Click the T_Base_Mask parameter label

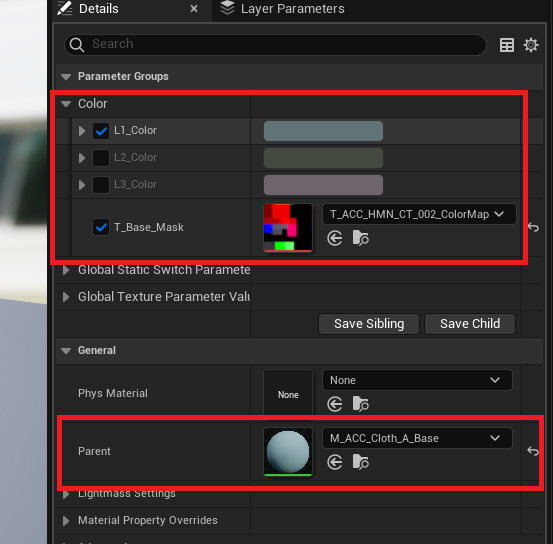(x=148, y=228)
